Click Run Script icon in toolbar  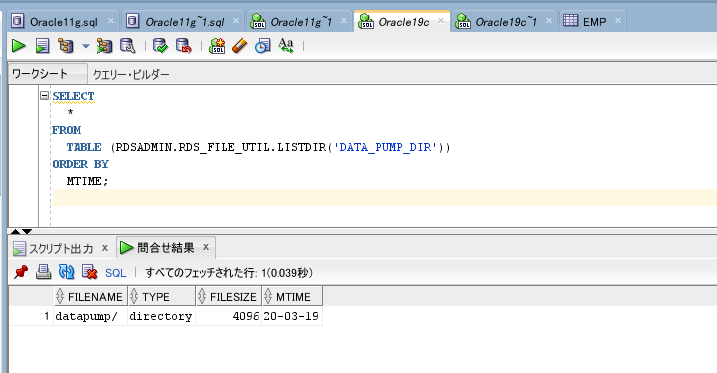(x=43, y=46)
